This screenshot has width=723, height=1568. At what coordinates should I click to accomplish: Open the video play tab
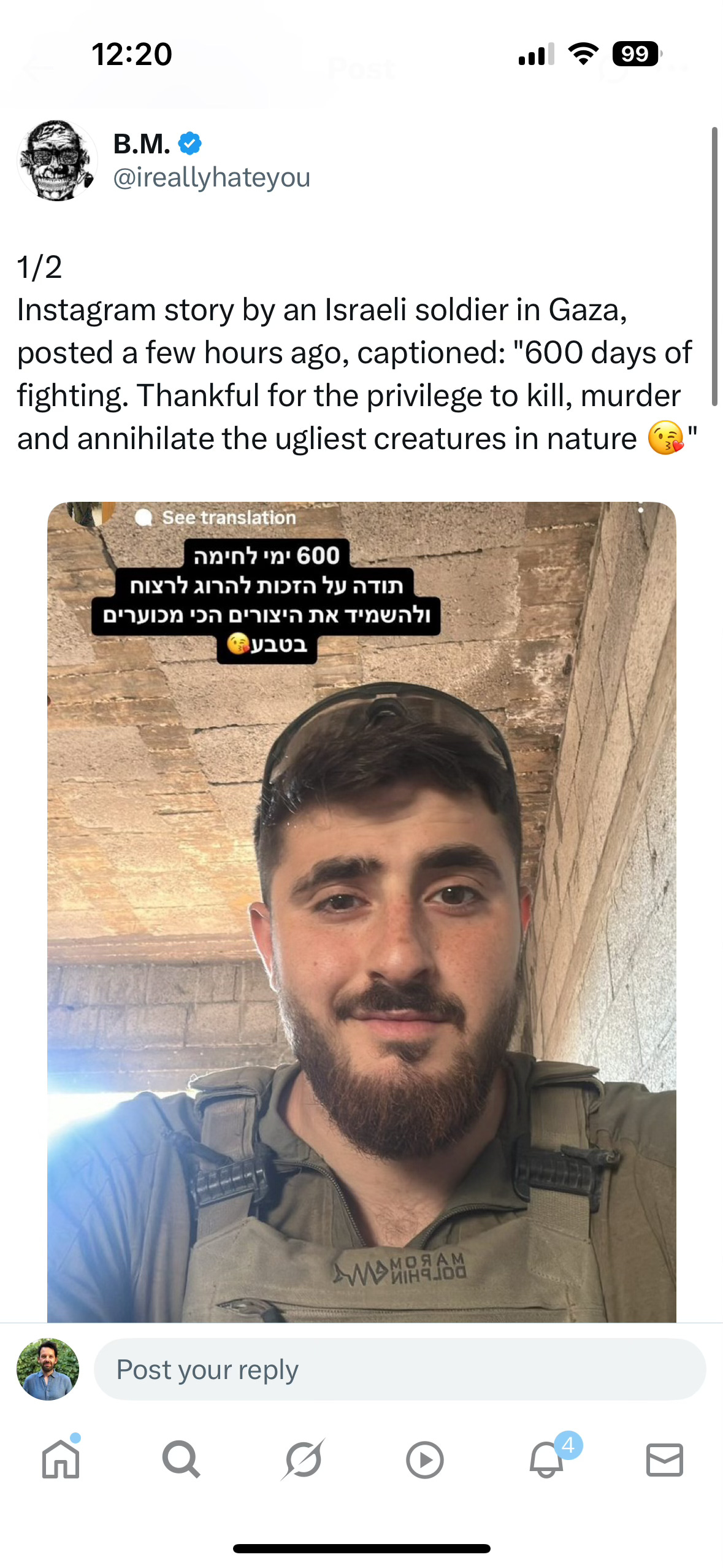tap(424, 1459)
